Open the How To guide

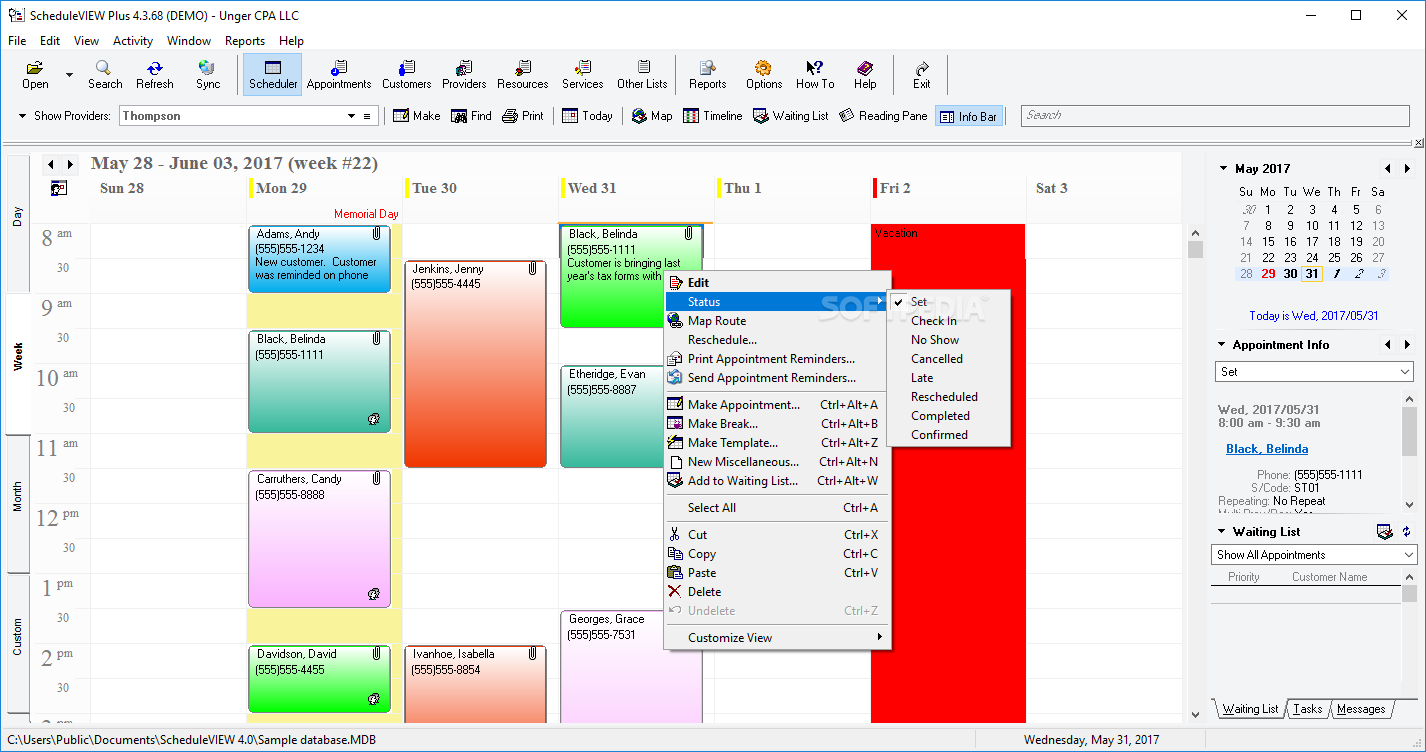coord(815,75)
